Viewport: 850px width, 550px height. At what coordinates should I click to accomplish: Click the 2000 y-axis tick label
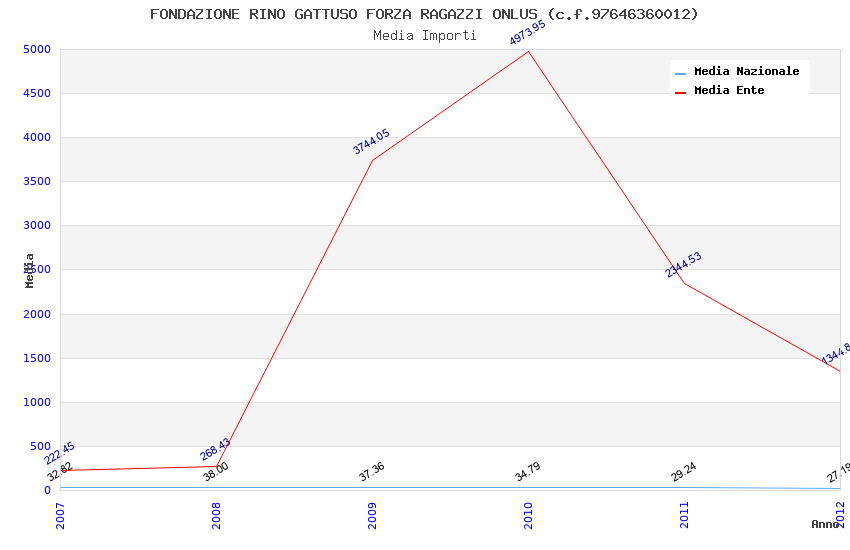[x=37, y=314]
